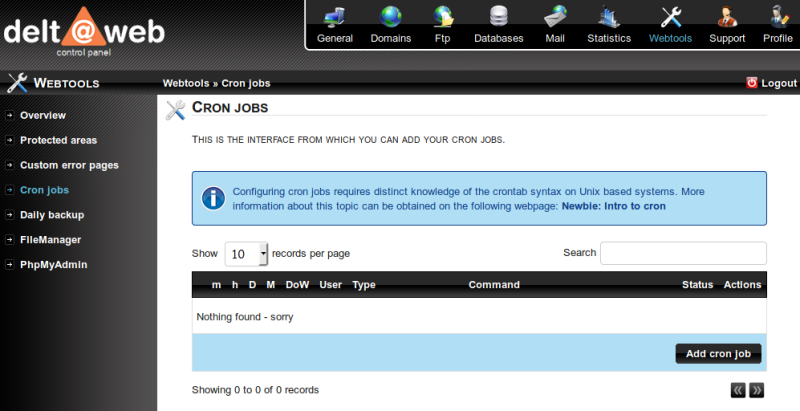Click the Support person icon

point(727,18)
